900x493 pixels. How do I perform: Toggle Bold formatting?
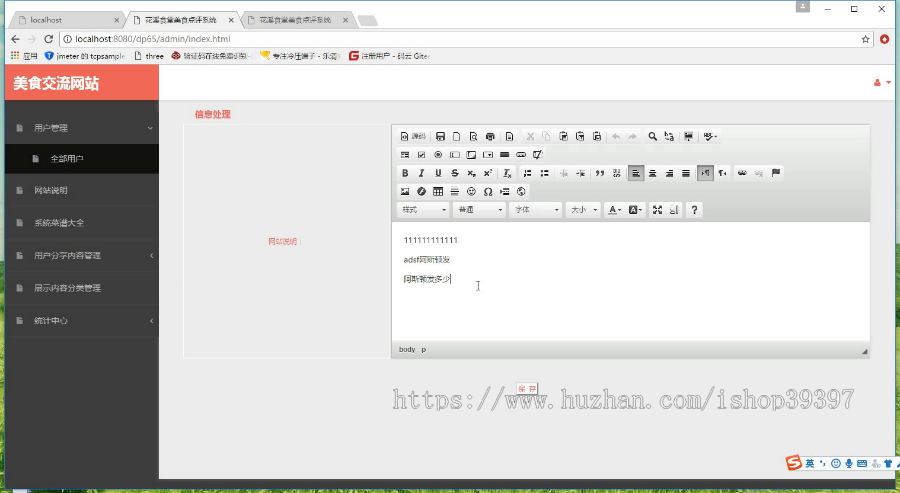pyautogui.click(x=405, y=173)
